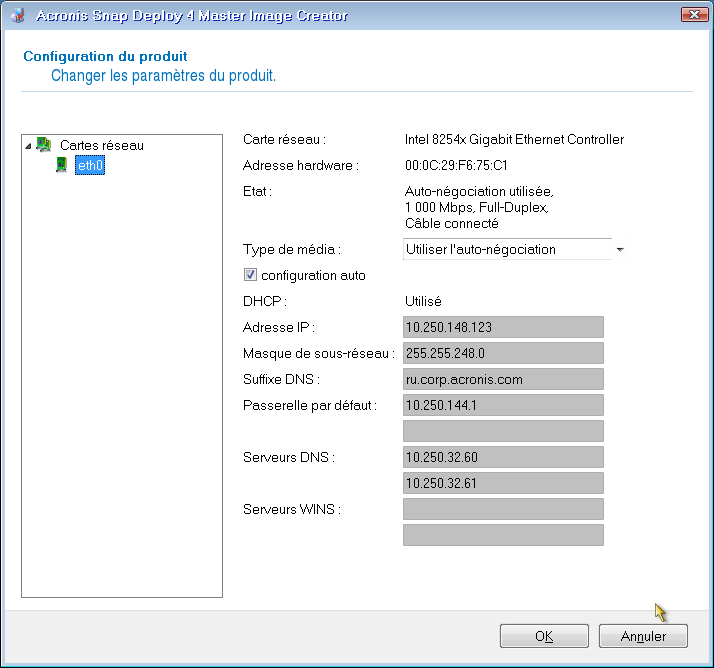The width and height of the screenshot is (714, 668).
Task: Click the Utiliser l'auto-négociation combo box
Action: 506,249
